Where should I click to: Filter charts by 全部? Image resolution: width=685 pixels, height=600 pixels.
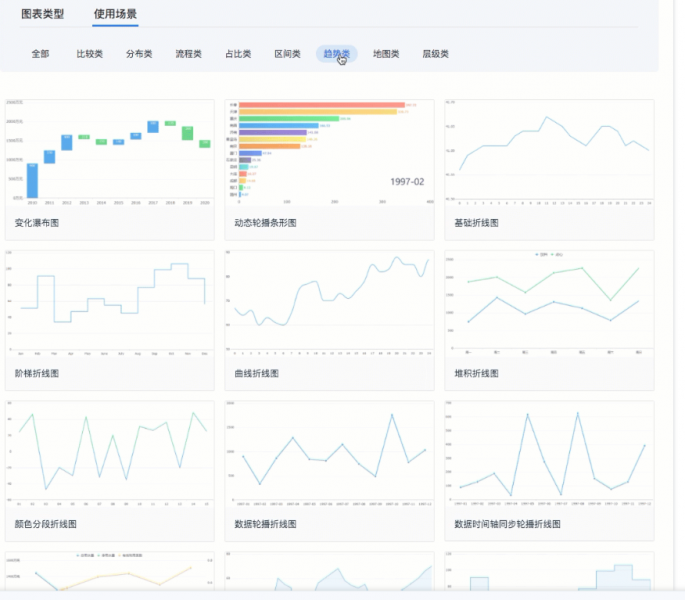(40, 54)
